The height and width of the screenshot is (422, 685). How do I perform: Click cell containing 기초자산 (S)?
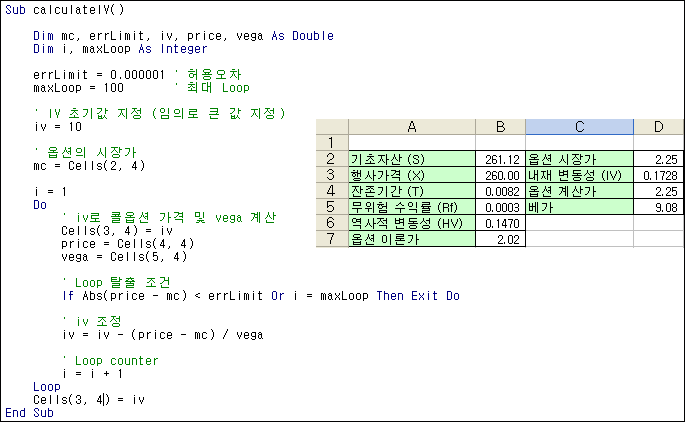(x=411, y=159)
